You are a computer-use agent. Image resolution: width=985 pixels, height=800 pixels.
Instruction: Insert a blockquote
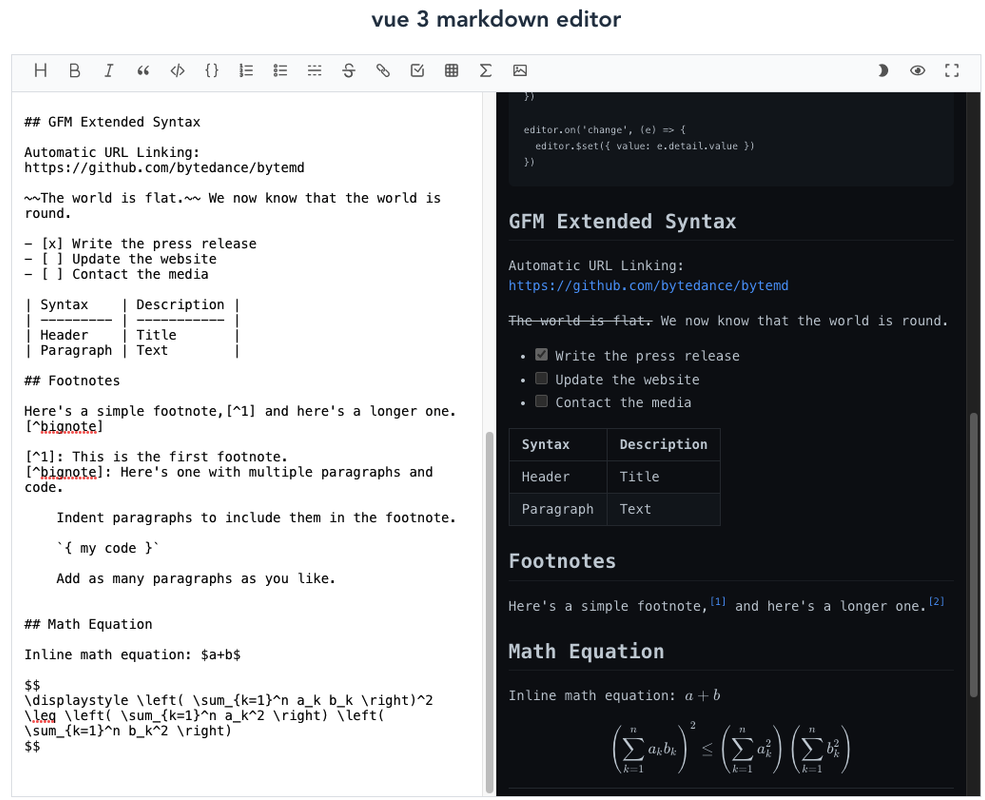point(143,70)
